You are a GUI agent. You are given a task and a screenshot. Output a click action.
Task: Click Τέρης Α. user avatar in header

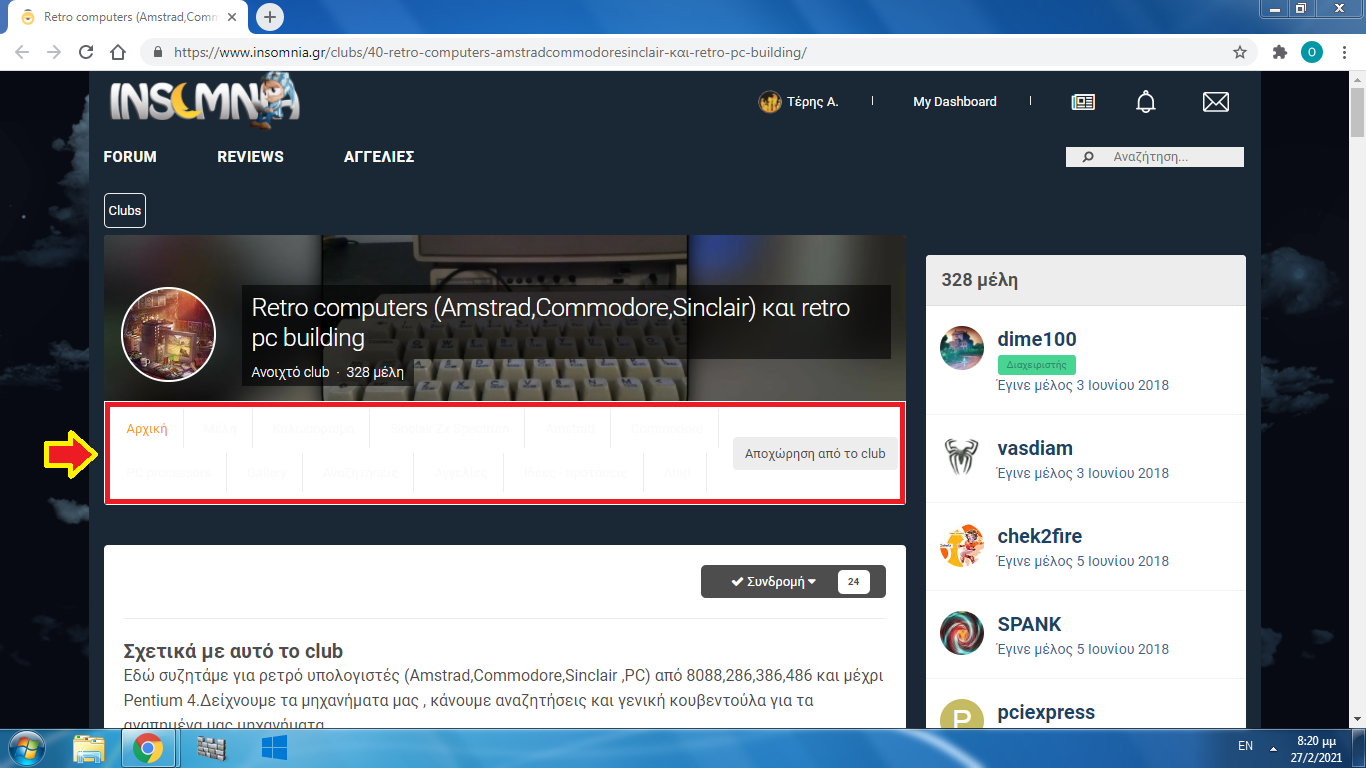coord(769,102)
